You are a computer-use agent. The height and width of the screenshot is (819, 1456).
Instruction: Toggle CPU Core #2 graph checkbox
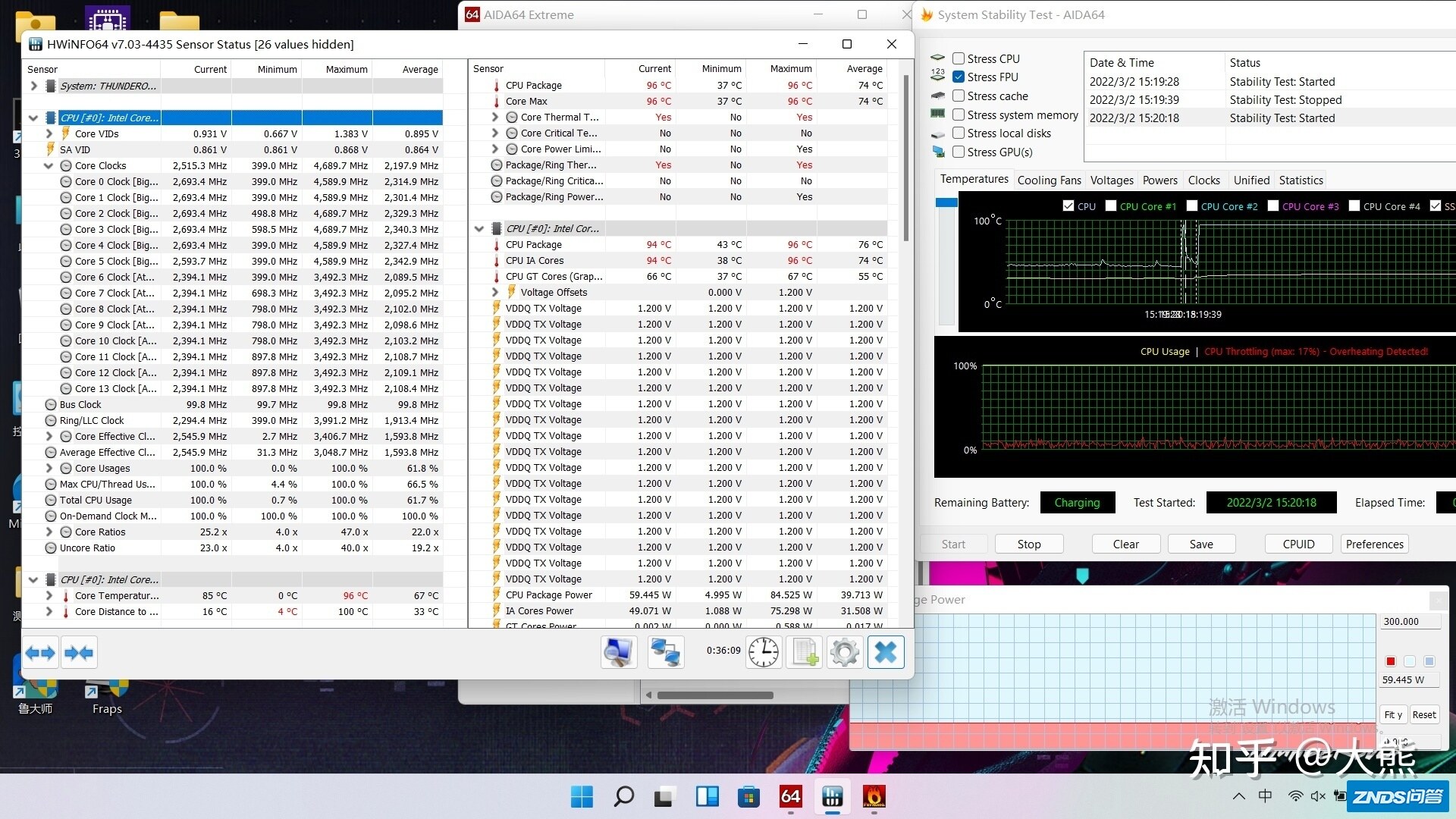pyautogui.click(x=1192, y=206)
